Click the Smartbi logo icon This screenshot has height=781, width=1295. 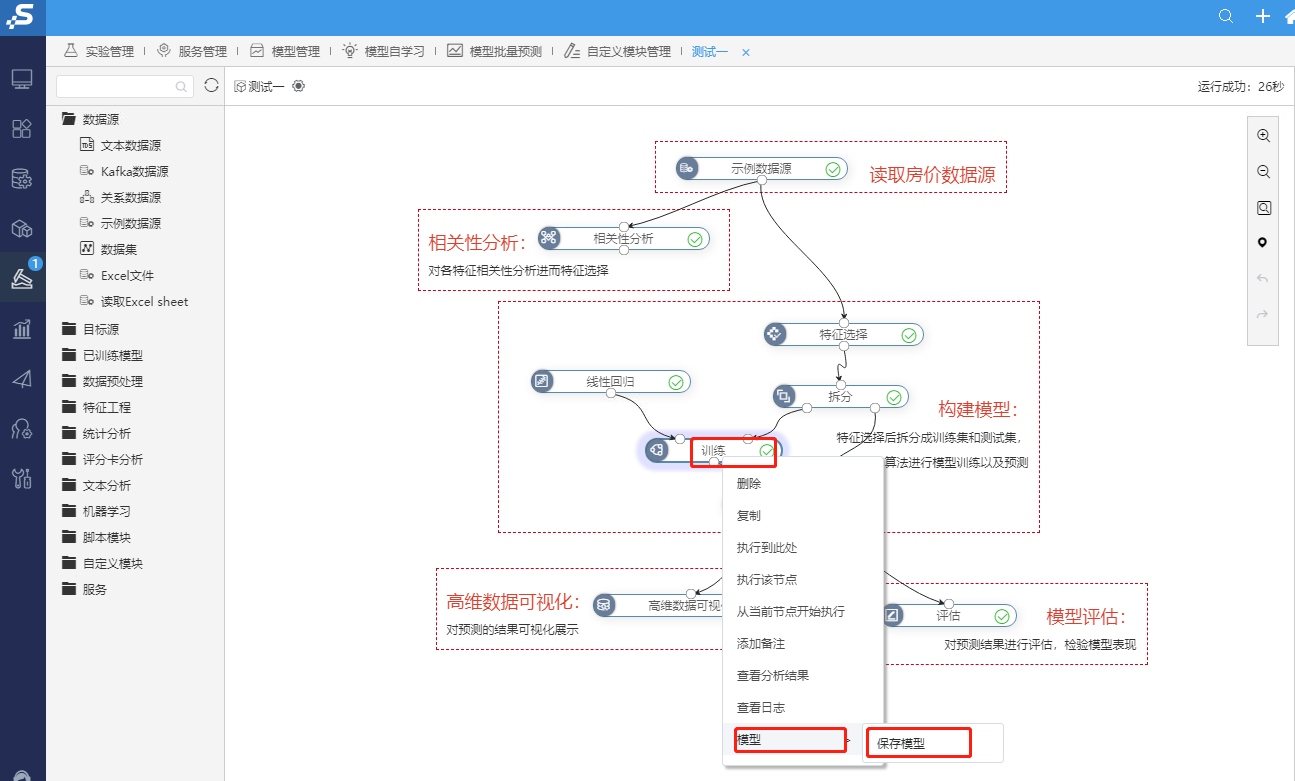click(x=22, y=16)
